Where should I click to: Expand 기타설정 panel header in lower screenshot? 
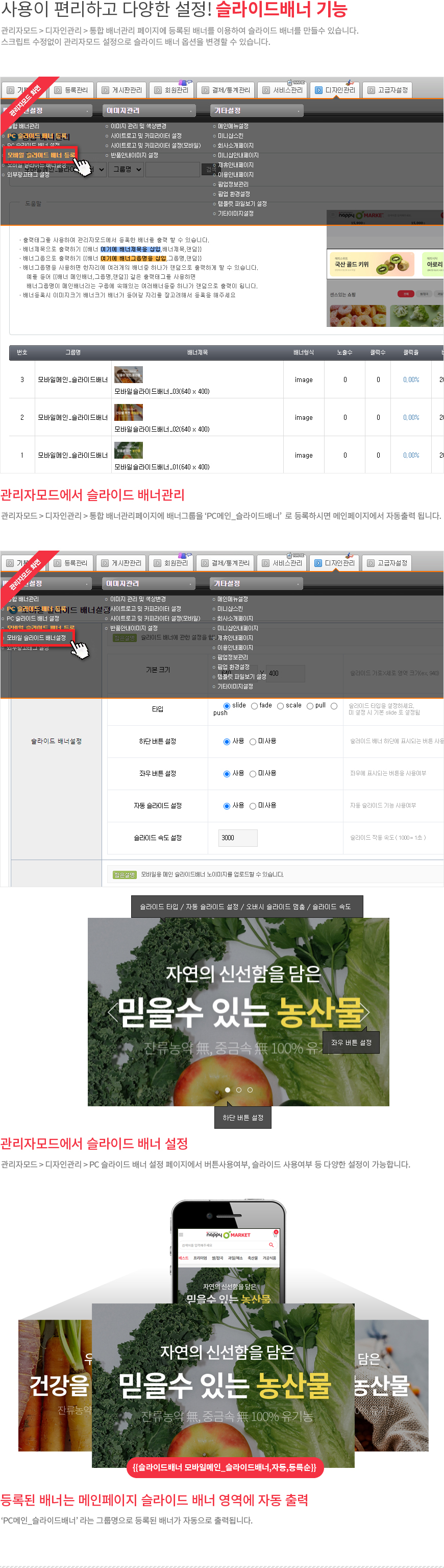(x=256, y=584)
